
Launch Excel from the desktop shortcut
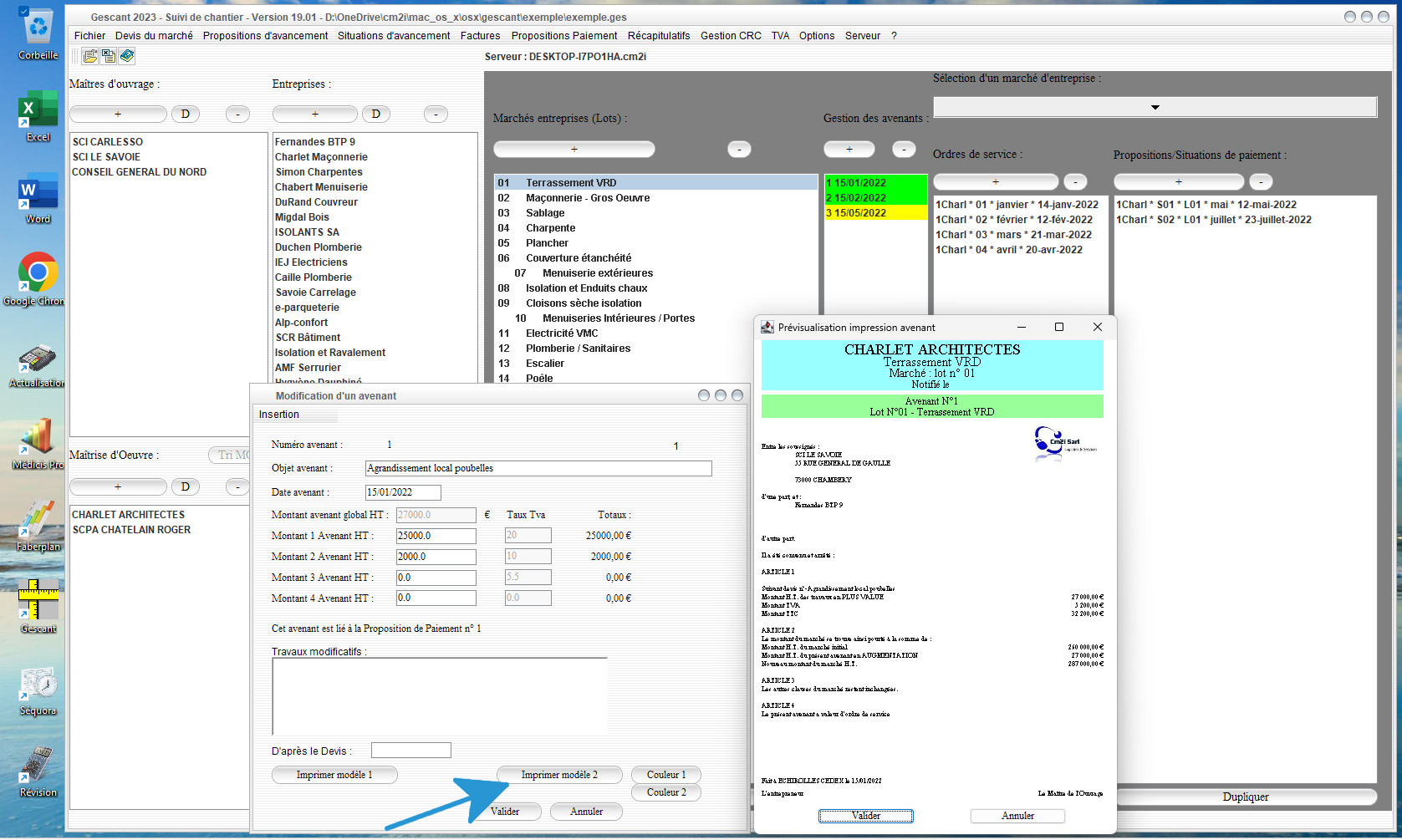point(38,116)
